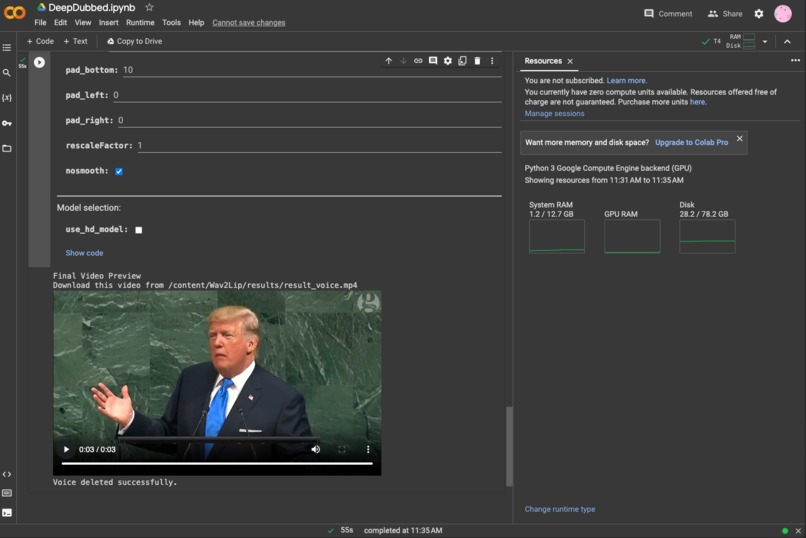This screenshot has width=806, height=538.
Task: Click the pad_bottom input field
Action: [x=312, y=70]
